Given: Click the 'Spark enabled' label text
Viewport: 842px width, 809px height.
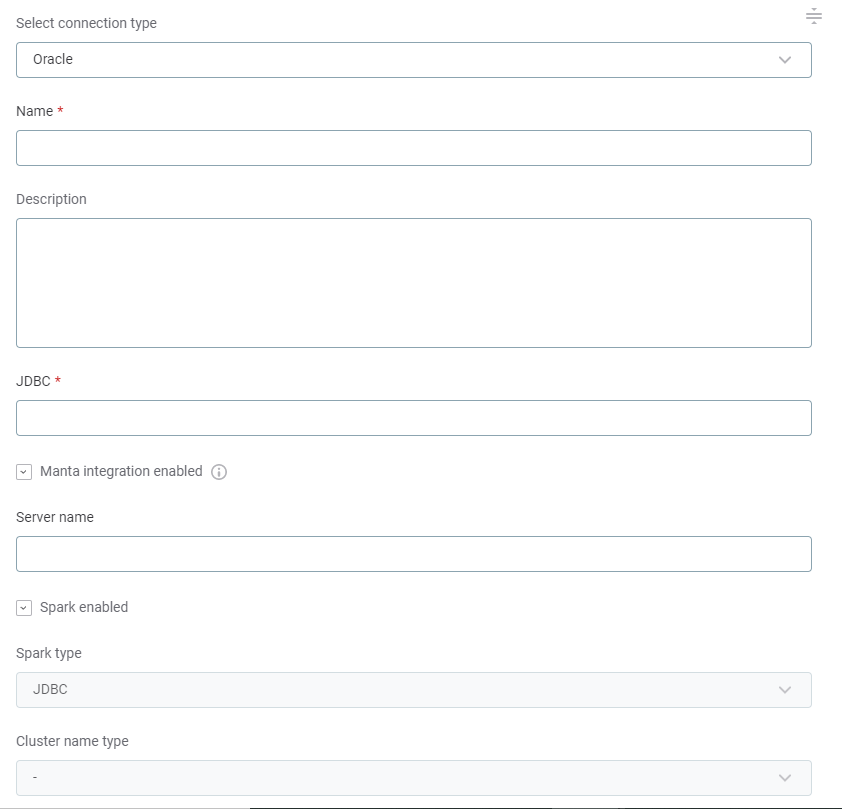Looking at the screenshot, I should click(x=84, y=607).
